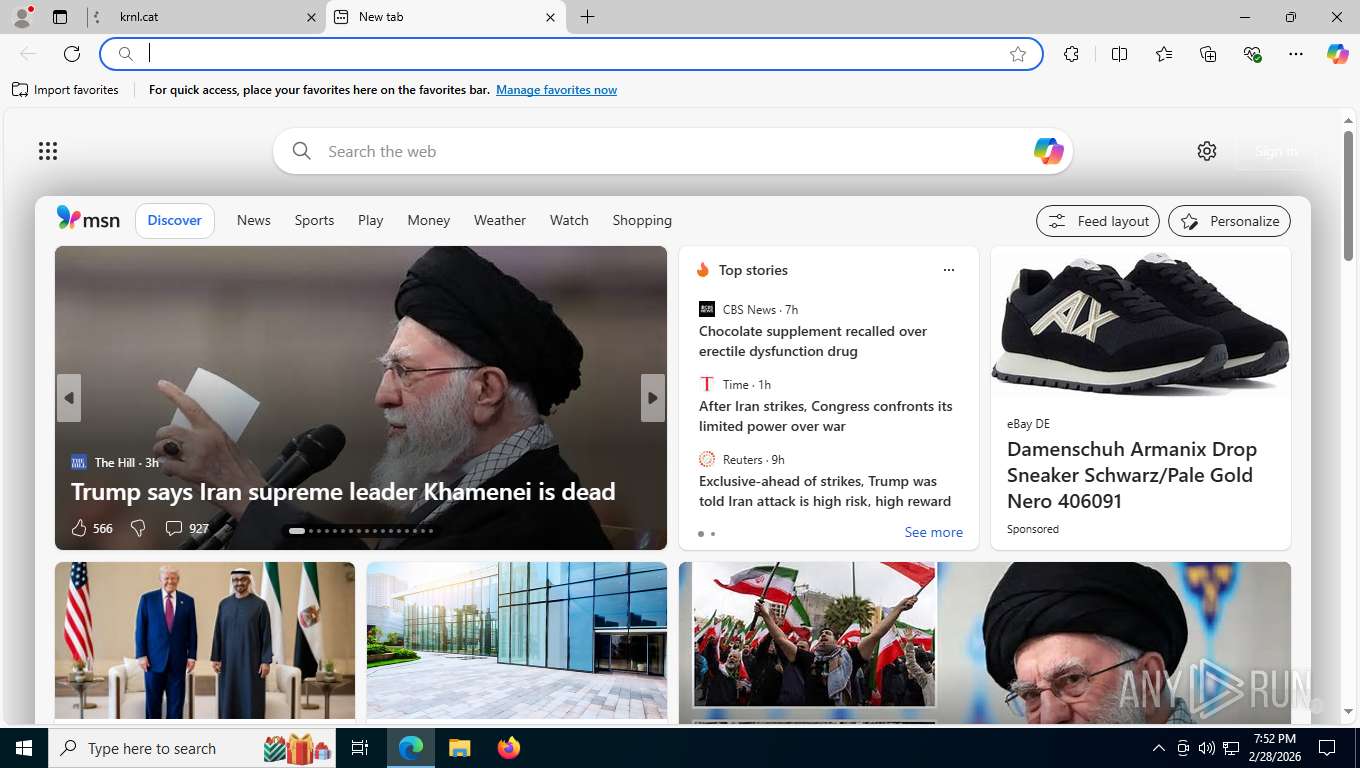
Task: Open the Sports section
Action: 314,220
